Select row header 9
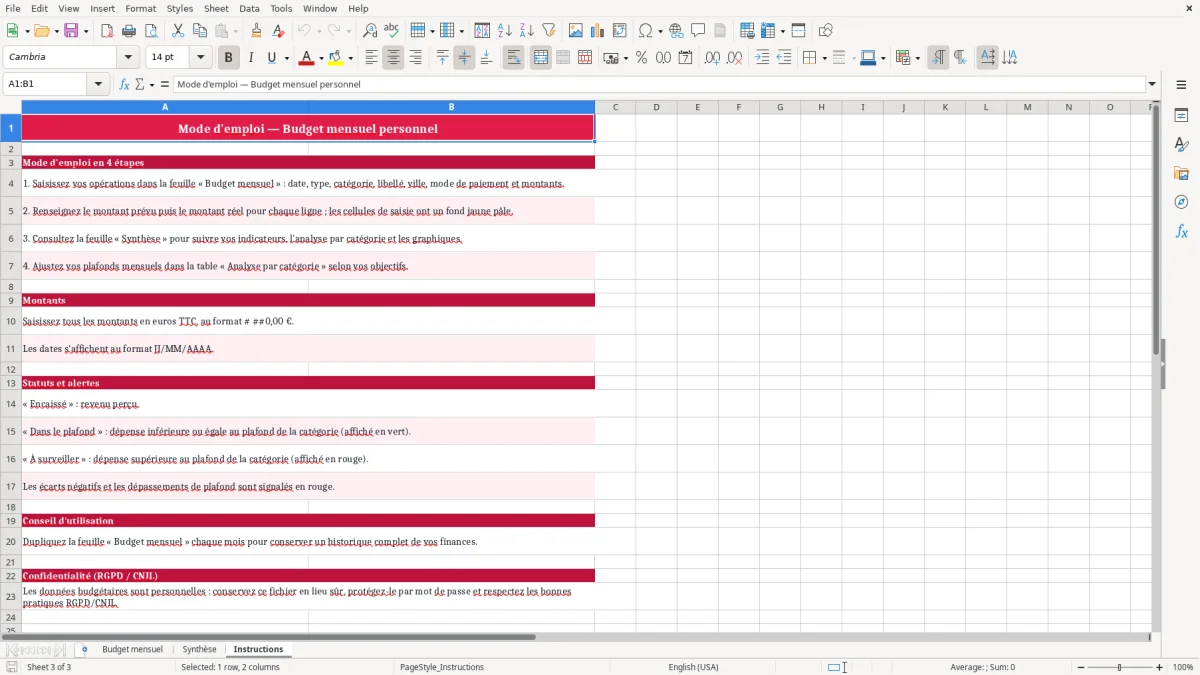 tap(11, 300)
